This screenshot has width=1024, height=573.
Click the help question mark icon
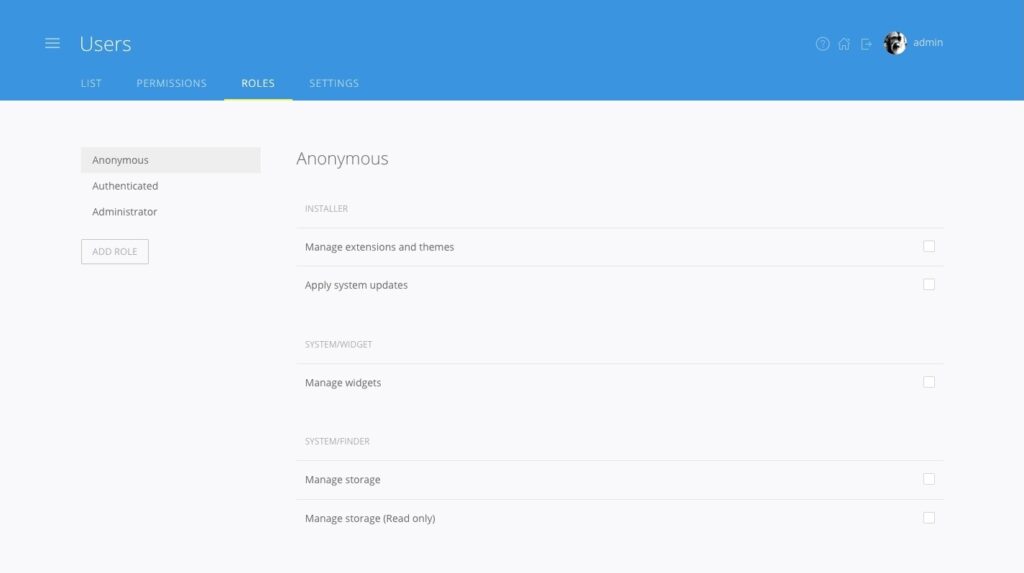click(822, 44)
